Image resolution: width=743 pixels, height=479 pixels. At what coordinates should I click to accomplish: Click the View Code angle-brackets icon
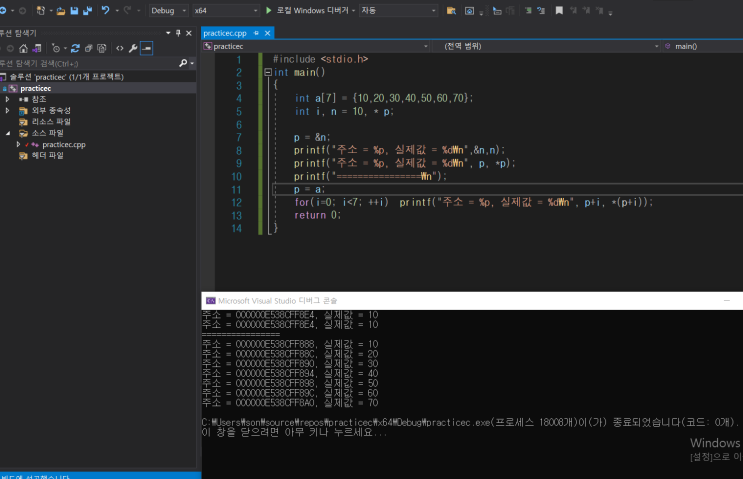point(120,48)
